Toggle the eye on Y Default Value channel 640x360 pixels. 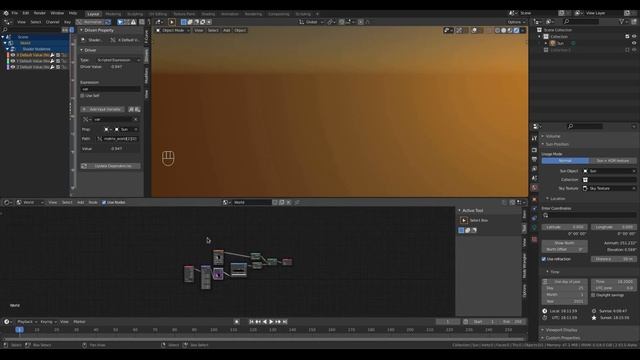coord(13,61)
